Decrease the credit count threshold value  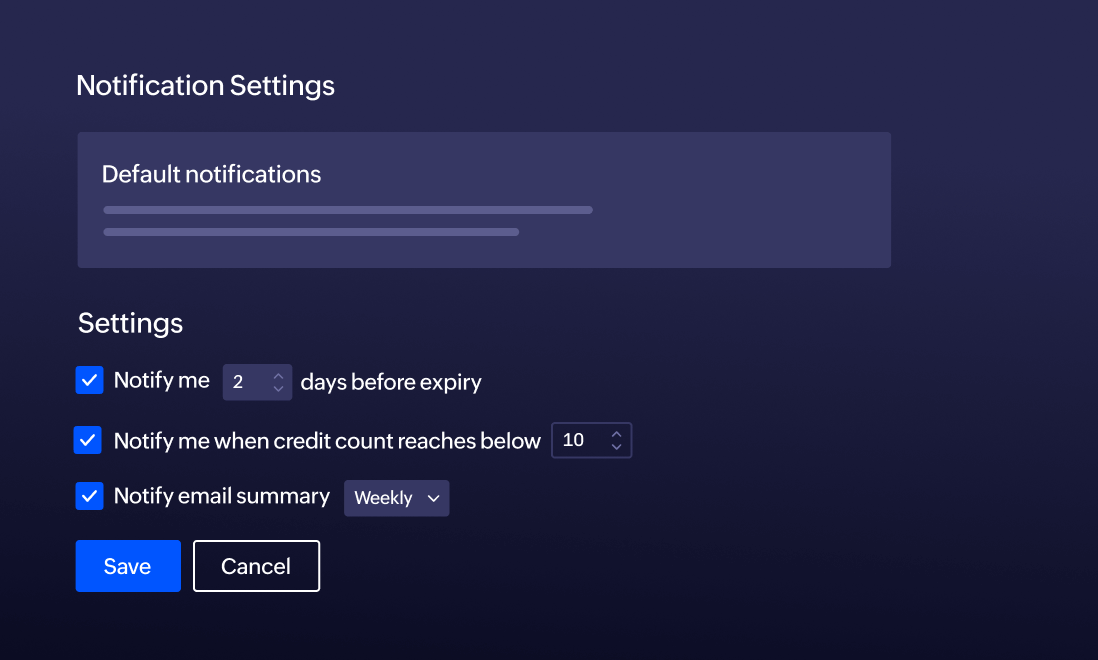(x=617, y=446)
